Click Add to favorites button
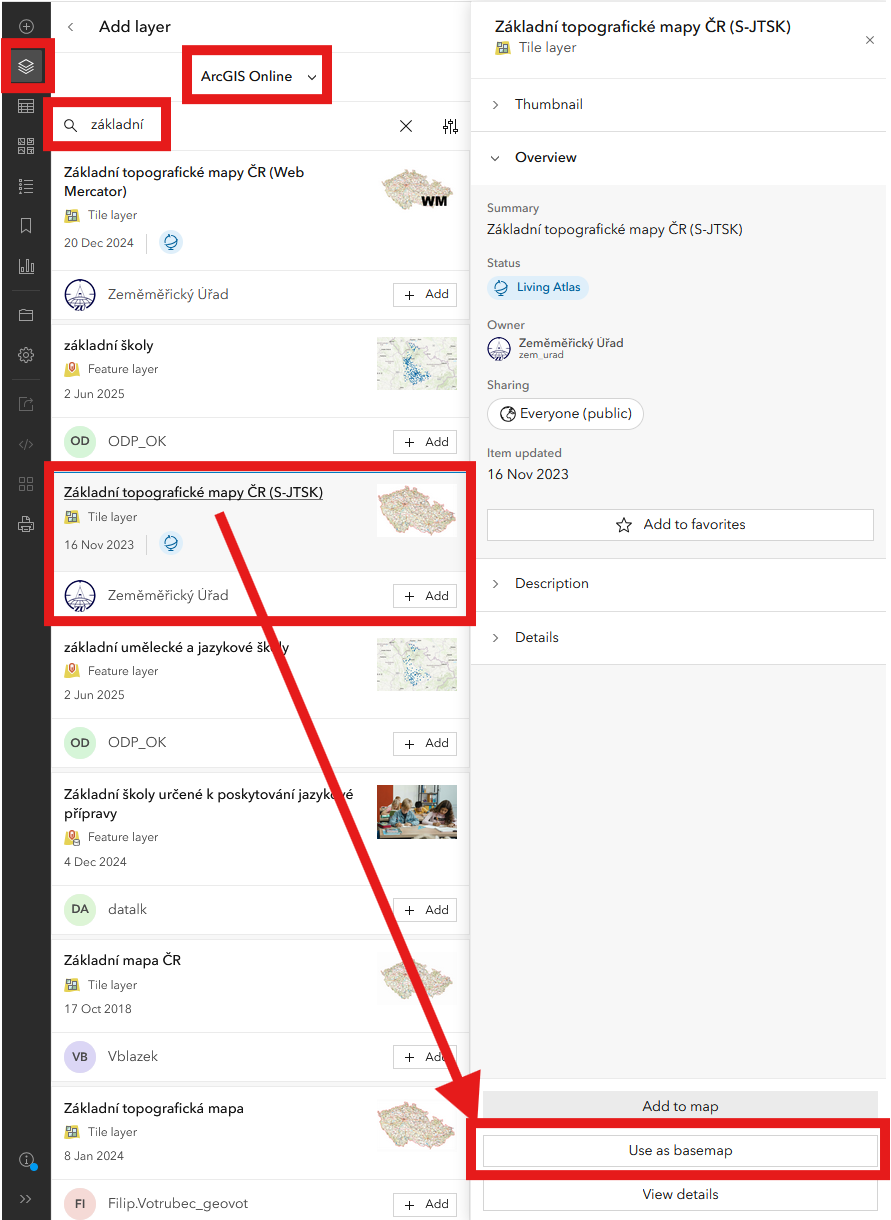This screenshot has width=891, height=1220. click(x=680, y=524)
